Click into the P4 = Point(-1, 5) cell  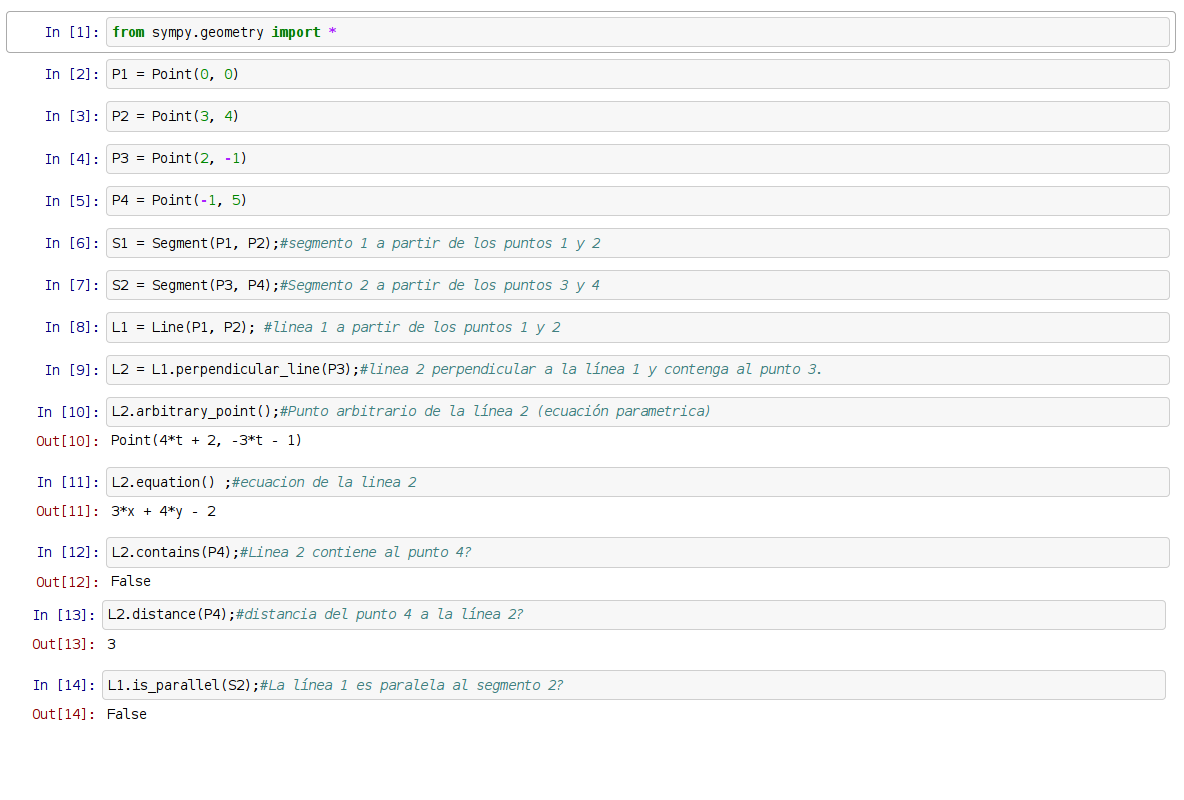[638, 201]
